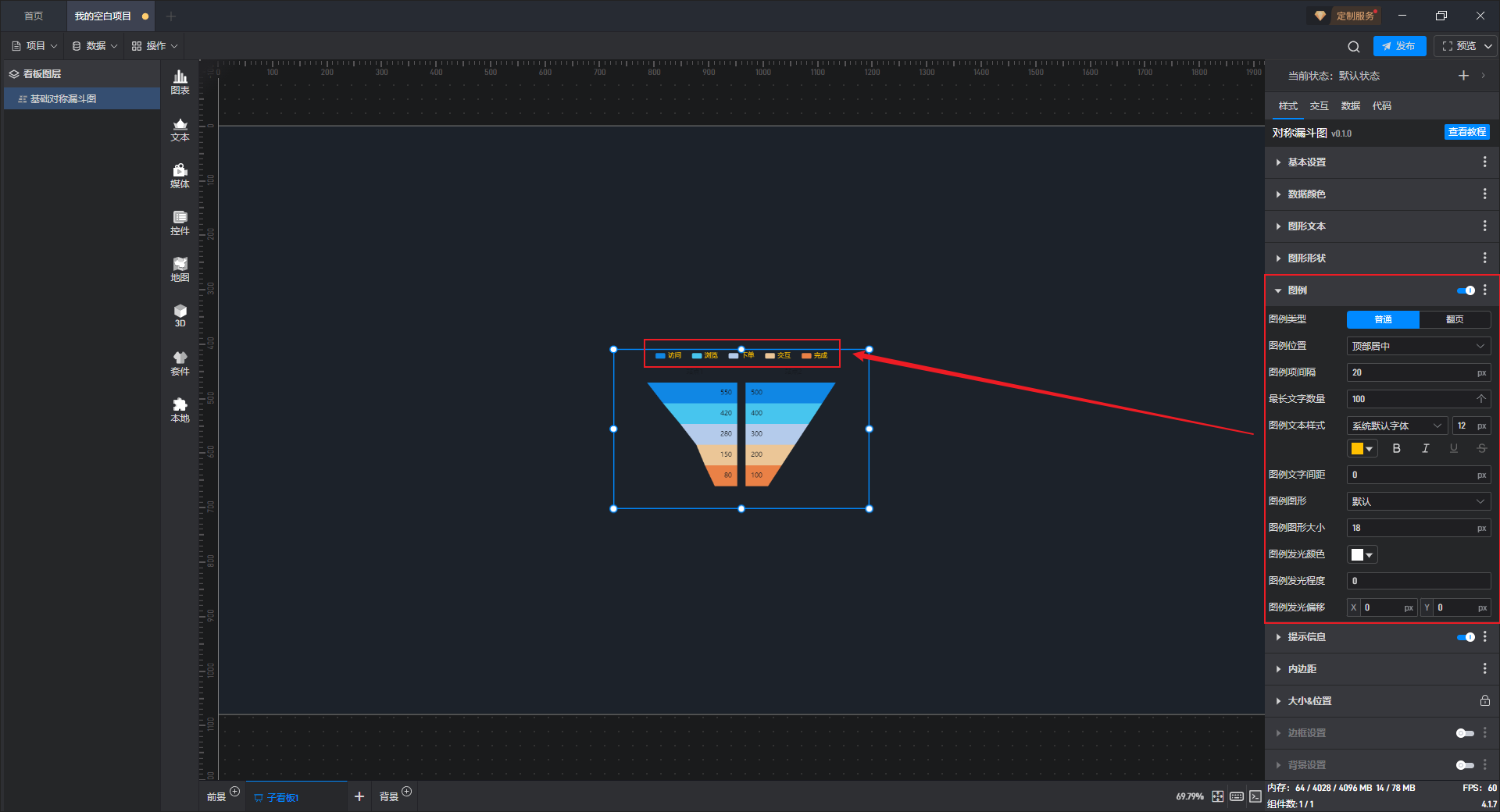Toggle italic for legend text
The image size is (1500, 812).
(x=1425, y=448)
